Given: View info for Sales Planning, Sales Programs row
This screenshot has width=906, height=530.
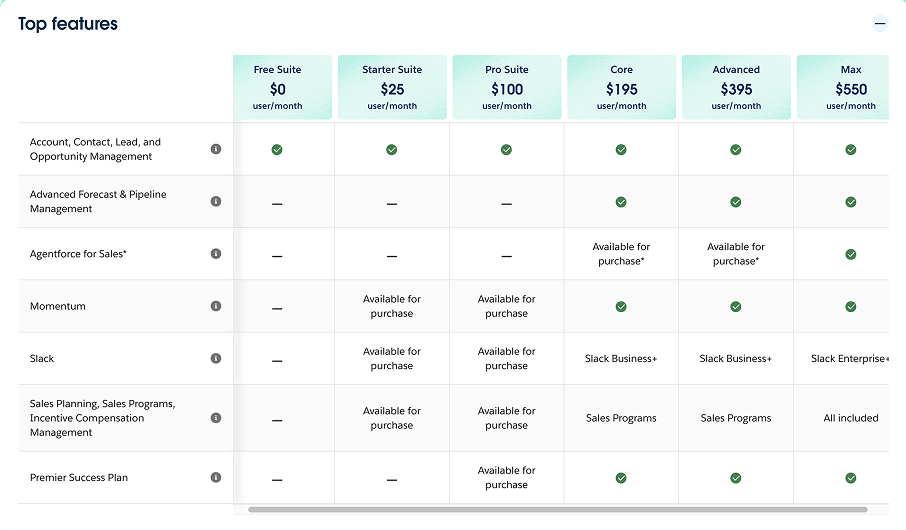Looking at the screenshot, I should pyautogui.click(x=216, y=418).
